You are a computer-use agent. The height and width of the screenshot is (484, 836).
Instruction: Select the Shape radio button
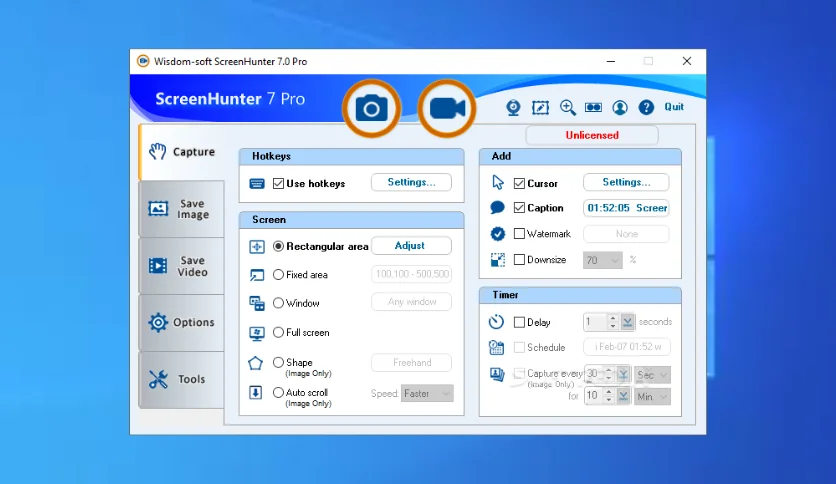(278, 362)
